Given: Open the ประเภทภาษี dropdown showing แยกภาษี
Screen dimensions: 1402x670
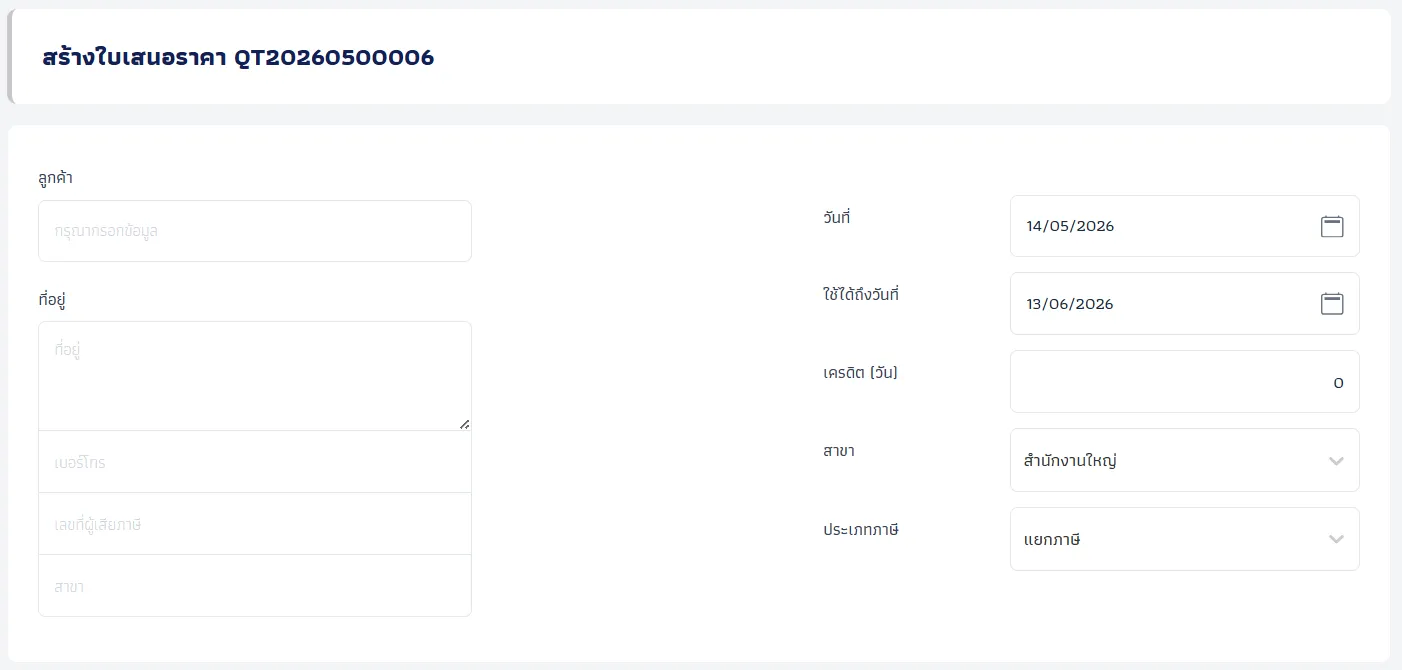Looking at the screenshot, I should tap(1185, 539).
